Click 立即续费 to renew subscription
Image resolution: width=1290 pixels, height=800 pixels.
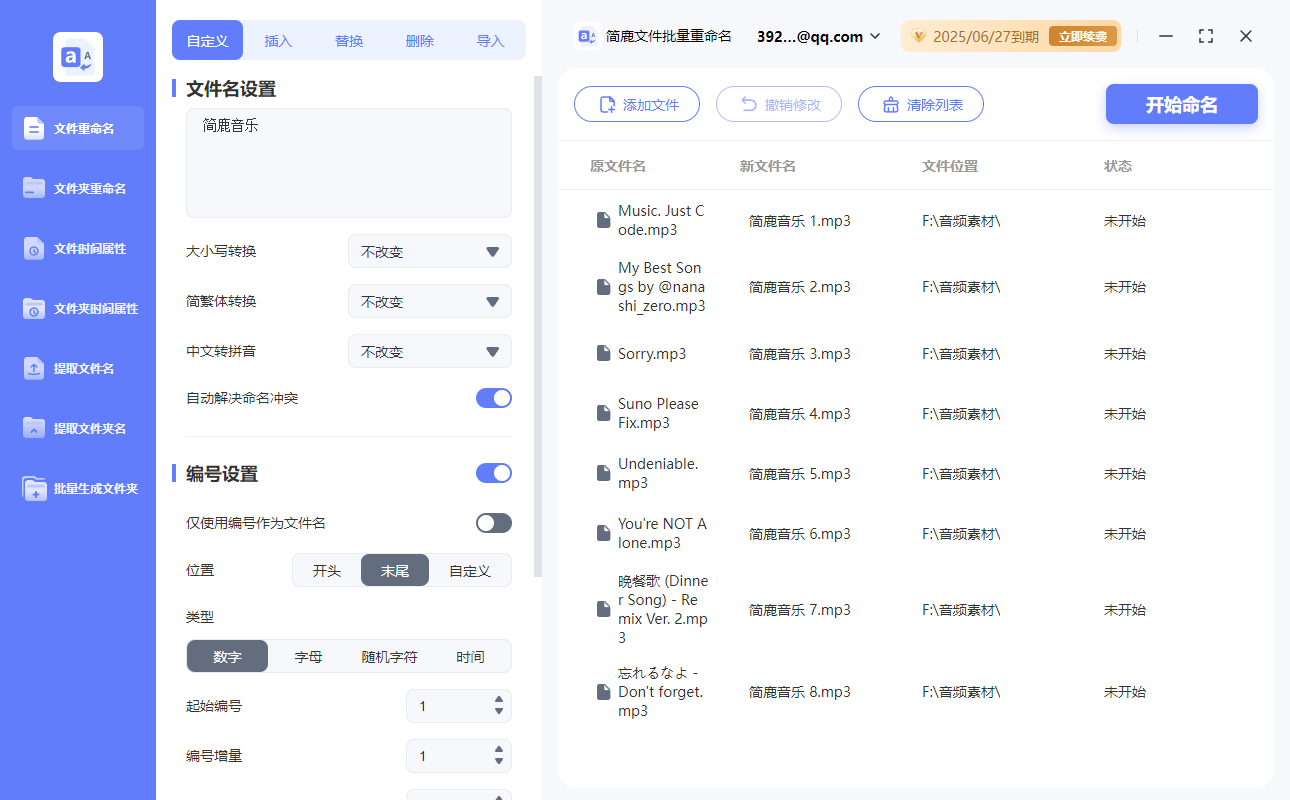coord(1083,35)
